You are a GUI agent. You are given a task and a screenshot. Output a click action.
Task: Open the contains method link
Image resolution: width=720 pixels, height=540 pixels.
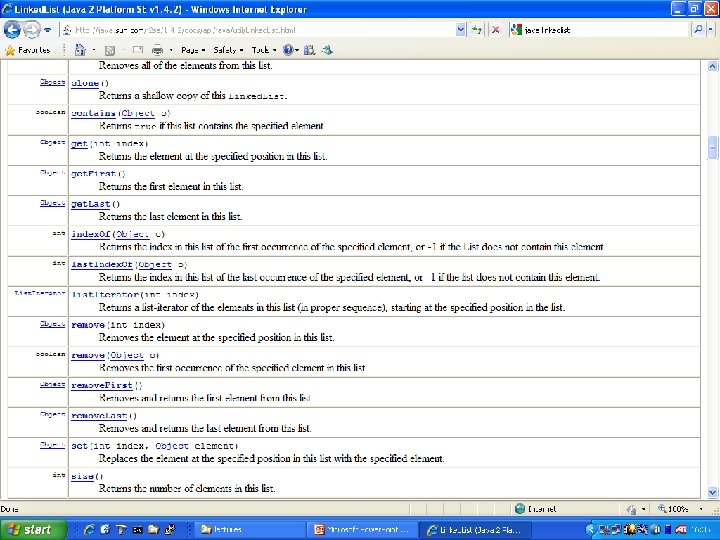[x=93, y=113]
